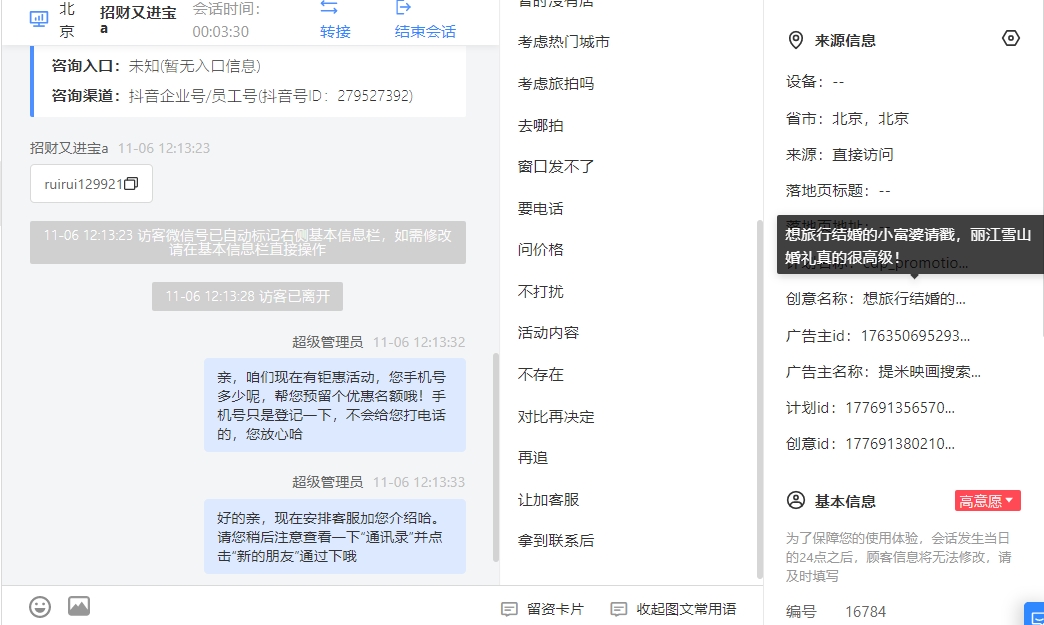The height and width of the screenshot is (625, 1044).
Task: Select the quick phrase 不打扰
Action: tap(541, 292)
